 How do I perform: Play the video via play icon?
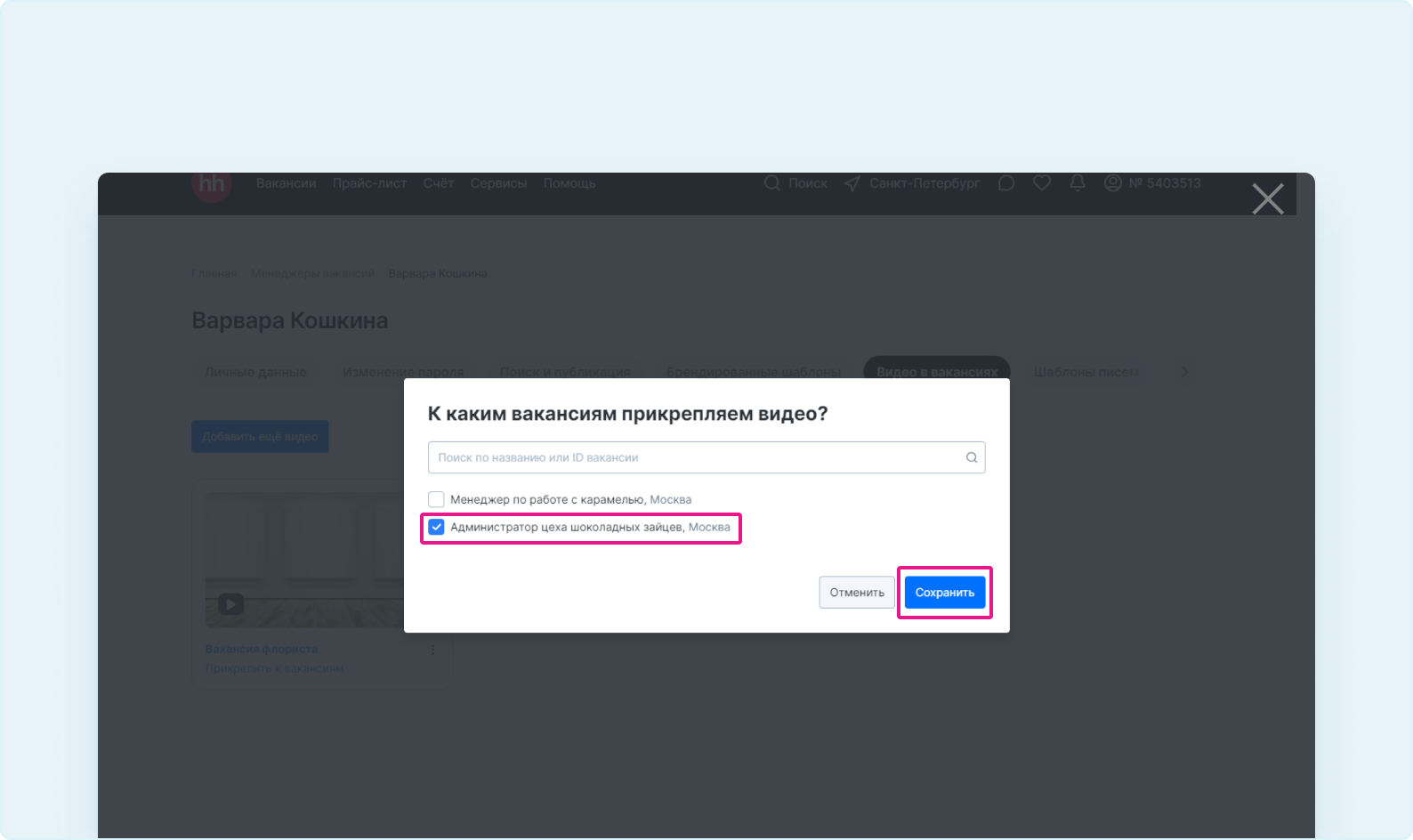230,604
